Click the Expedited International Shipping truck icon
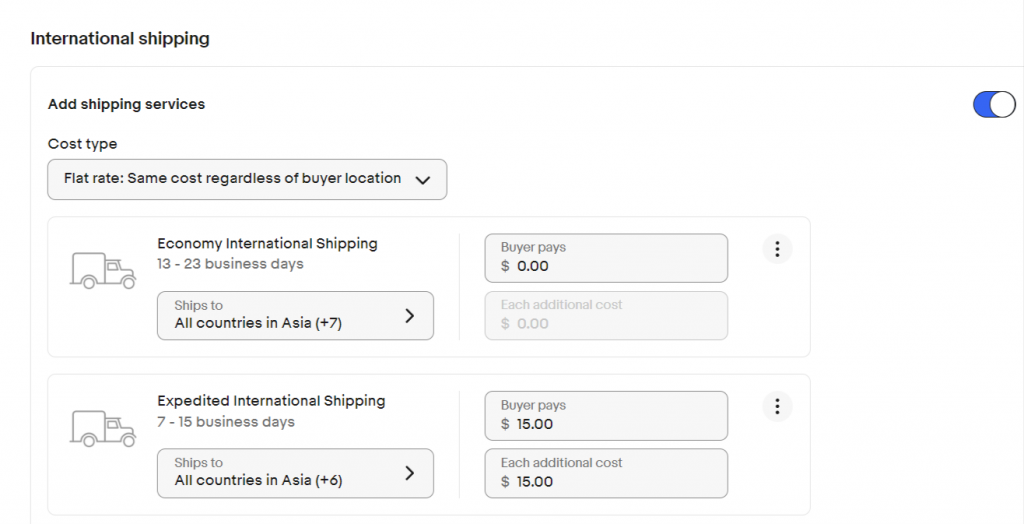 (x=102, y=427)
